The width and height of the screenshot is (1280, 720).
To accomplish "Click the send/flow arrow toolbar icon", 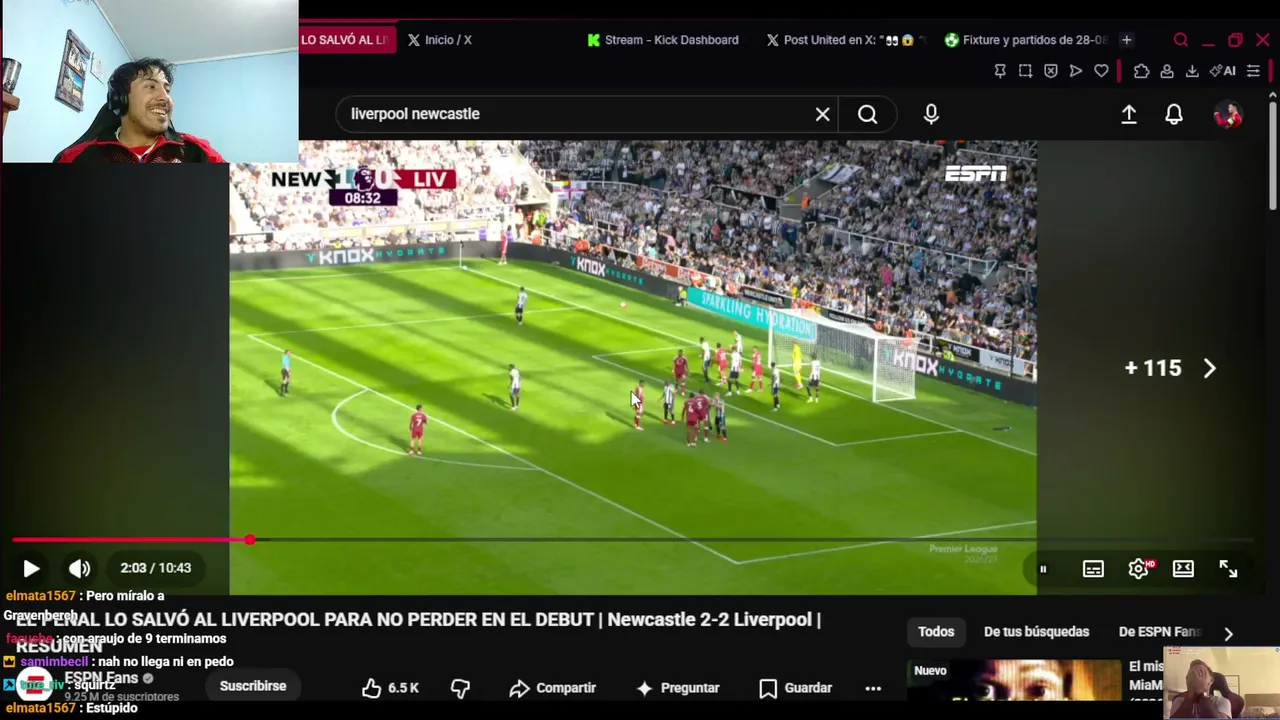I will [1076, 71].
